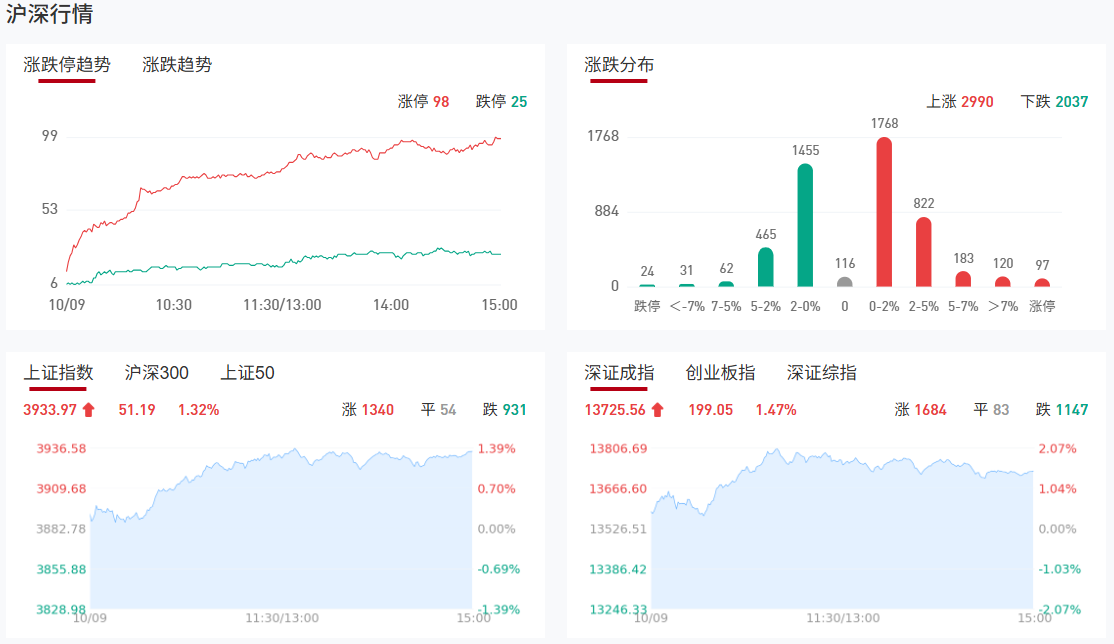
Task: Switch to the 上证50 tab
Action: tap(247, 373)
